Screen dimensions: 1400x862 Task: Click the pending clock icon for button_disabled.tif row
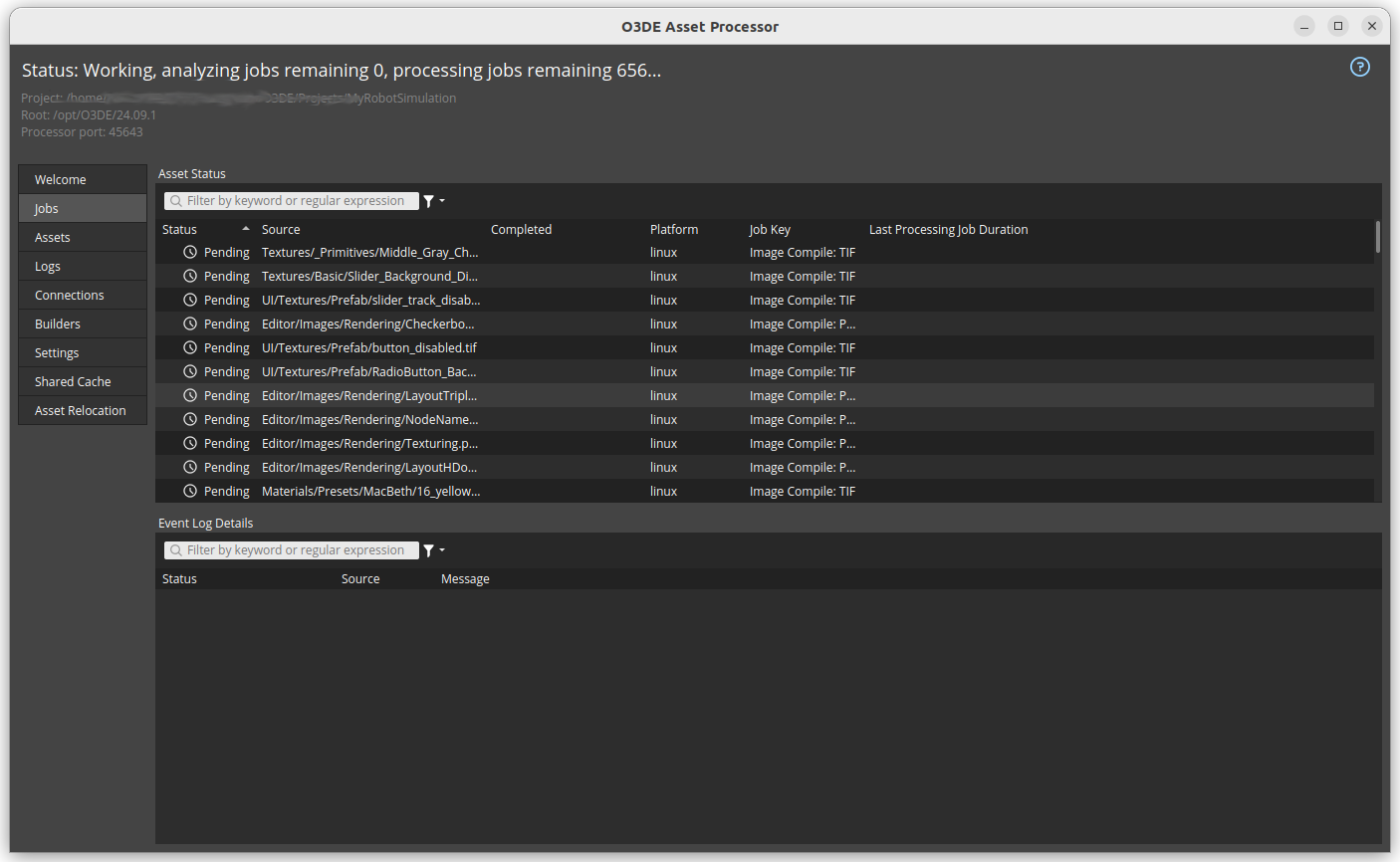(190, 348)
